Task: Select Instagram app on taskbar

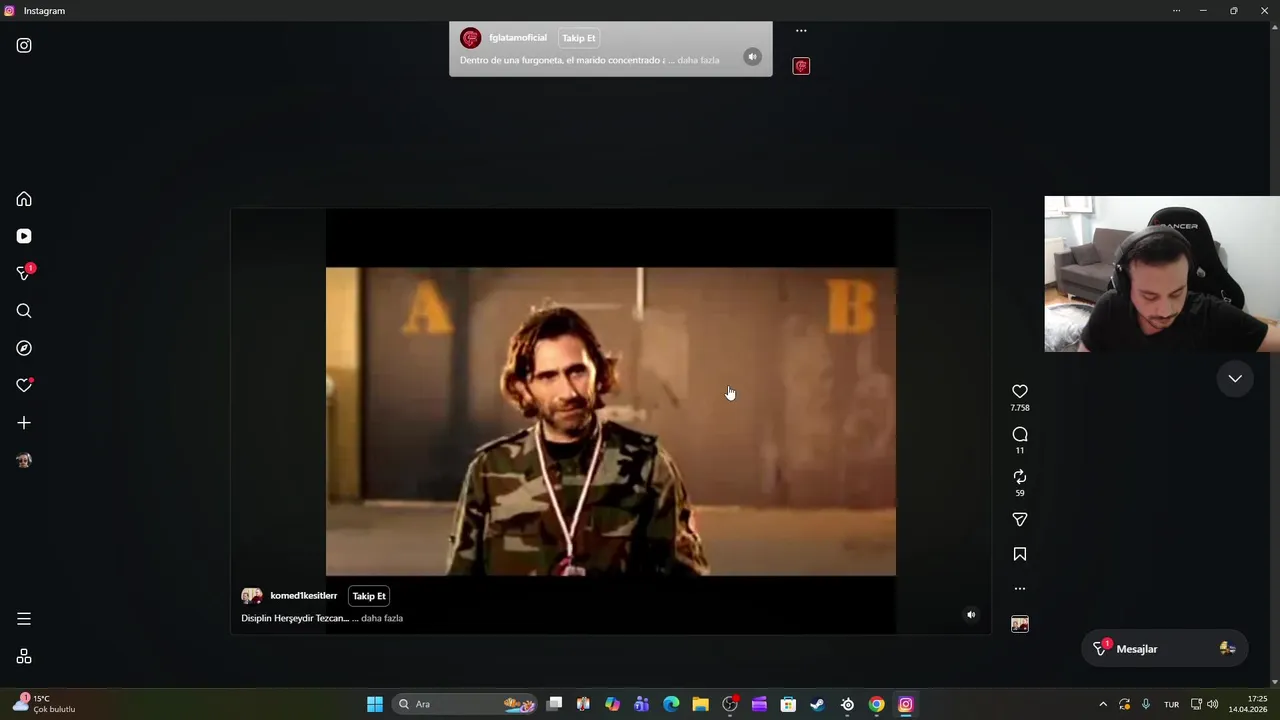Action: (x=905, y=704)
